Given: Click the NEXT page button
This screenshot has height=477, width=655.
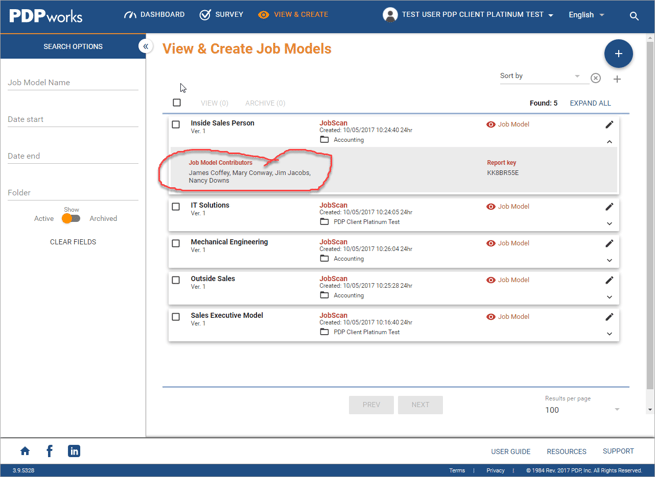Looking at the screenshot, I should pos(420,405).
